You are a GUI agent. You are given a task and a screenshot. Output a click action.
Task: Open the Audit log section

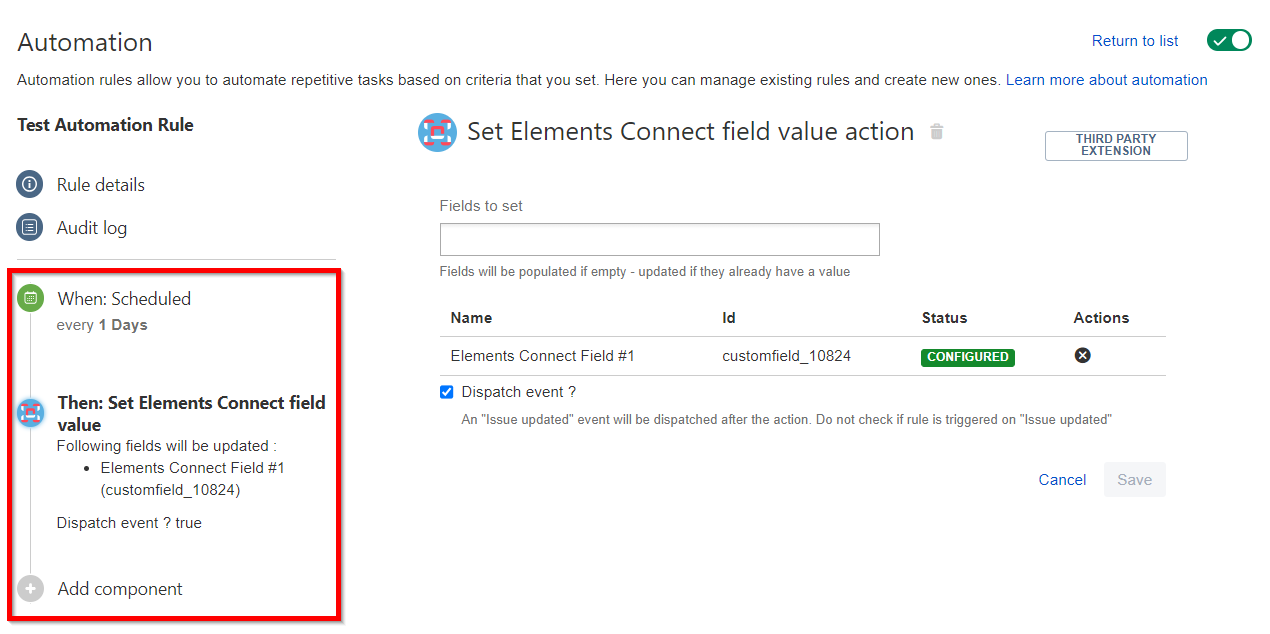coord(92,228)
